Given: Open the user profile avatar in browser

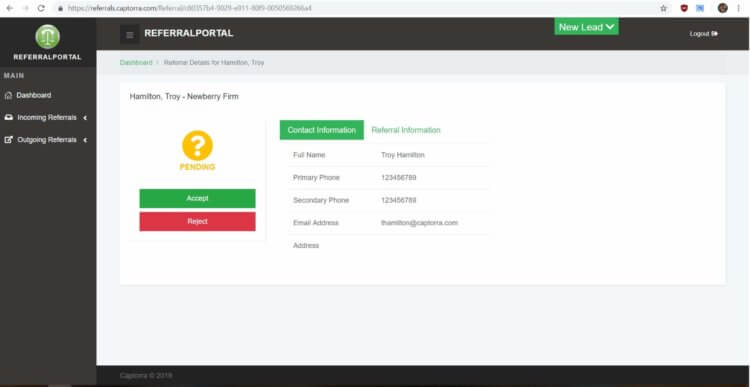Looking at the screenshot, I should coord(723,8).
